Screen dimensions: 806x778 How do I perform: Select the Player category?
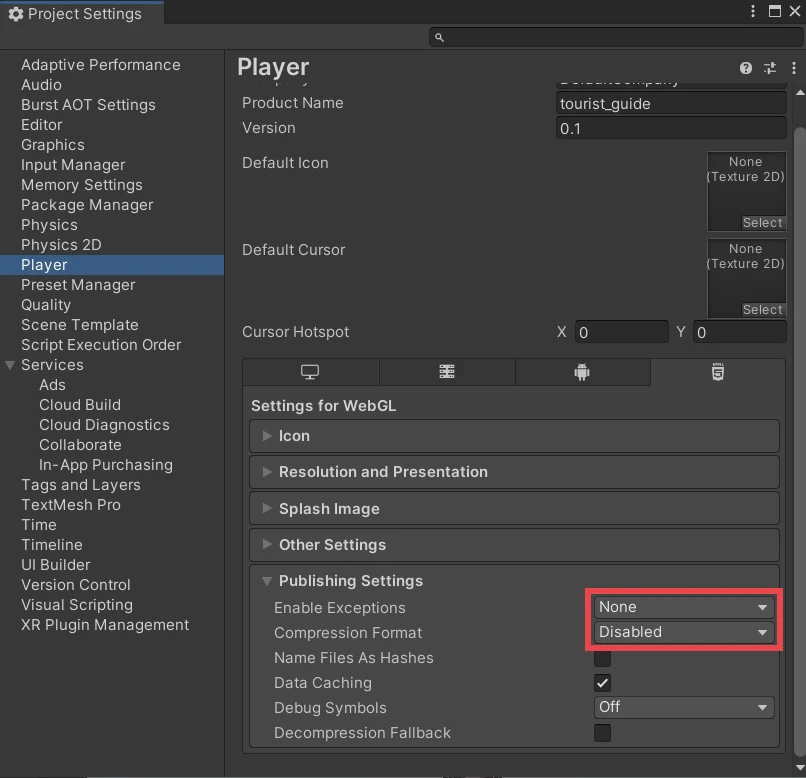click(112, 265)
